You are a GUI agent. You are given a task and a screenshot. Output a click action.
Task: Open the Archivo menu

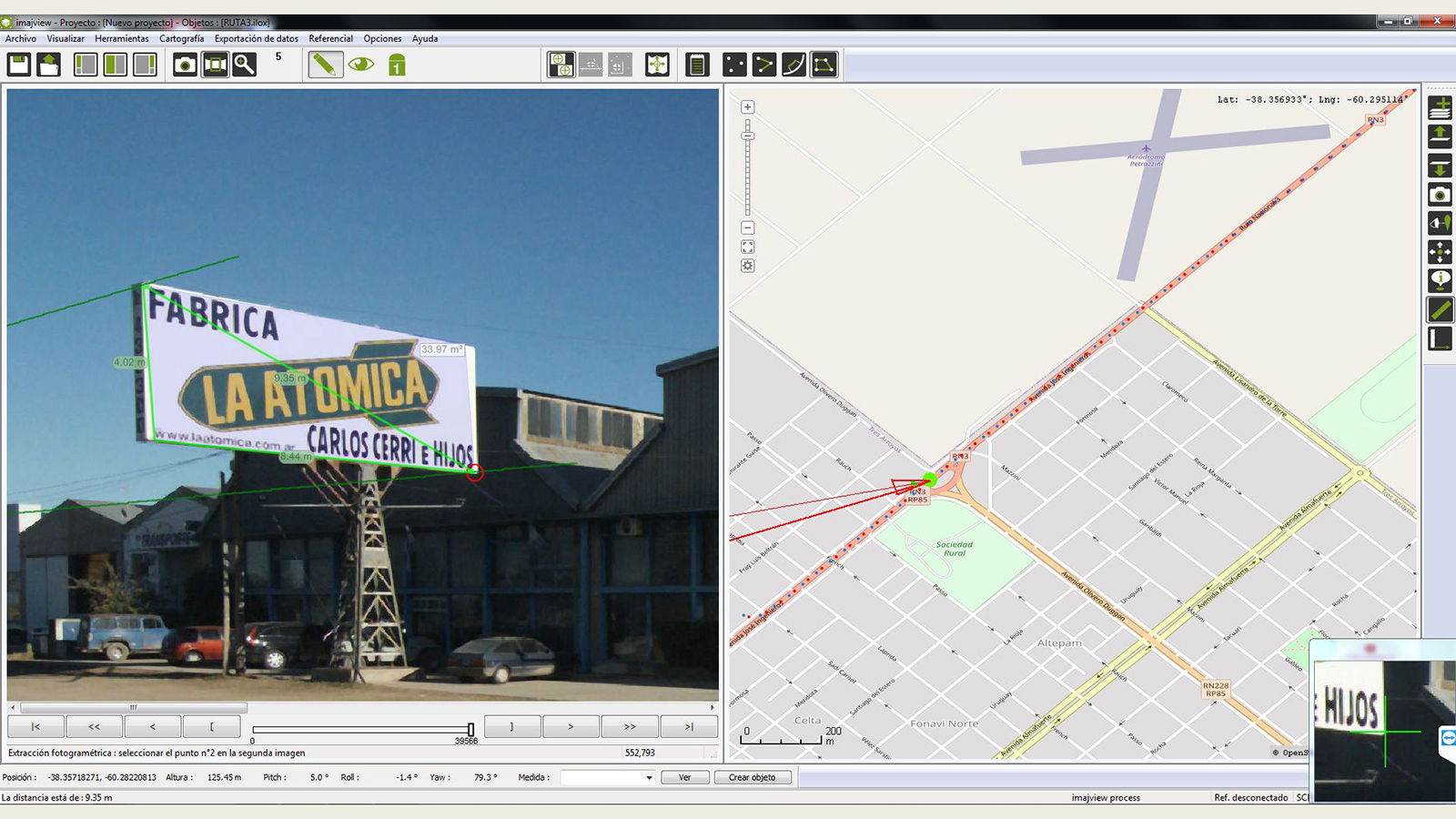[21, 38]
